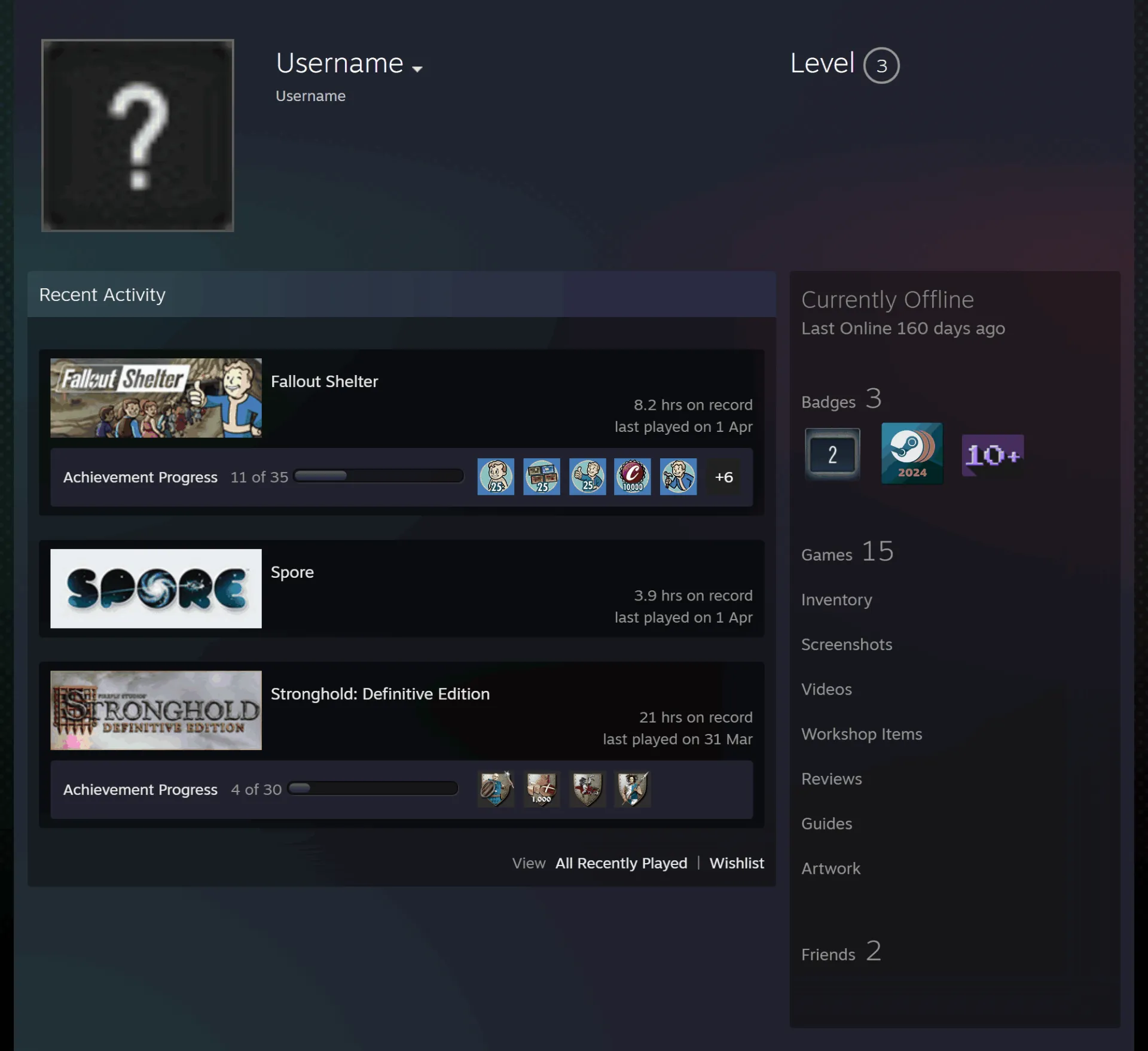Open the Fallout Shelter game banner
Image resolution: width=1148 pixels, height=1051 pixels.
click(x=156, y=398)
